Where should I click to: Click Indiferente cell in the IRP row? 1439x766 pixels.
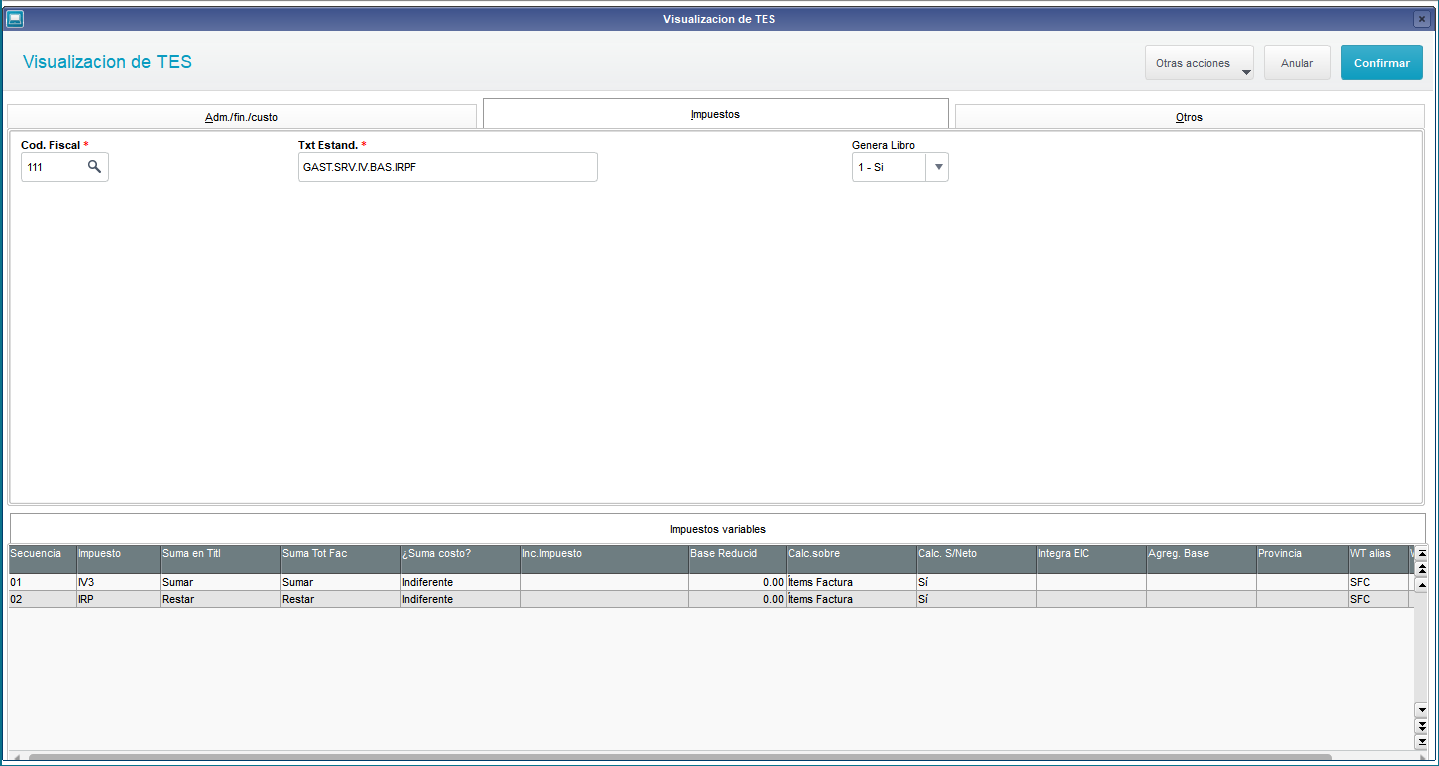pos(460,599)
